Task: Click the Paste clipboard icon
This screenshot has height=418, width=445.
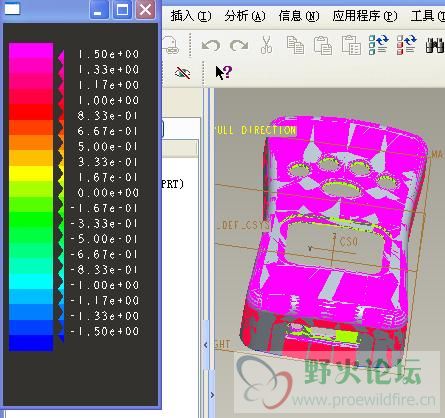Action: pos(323,45)
